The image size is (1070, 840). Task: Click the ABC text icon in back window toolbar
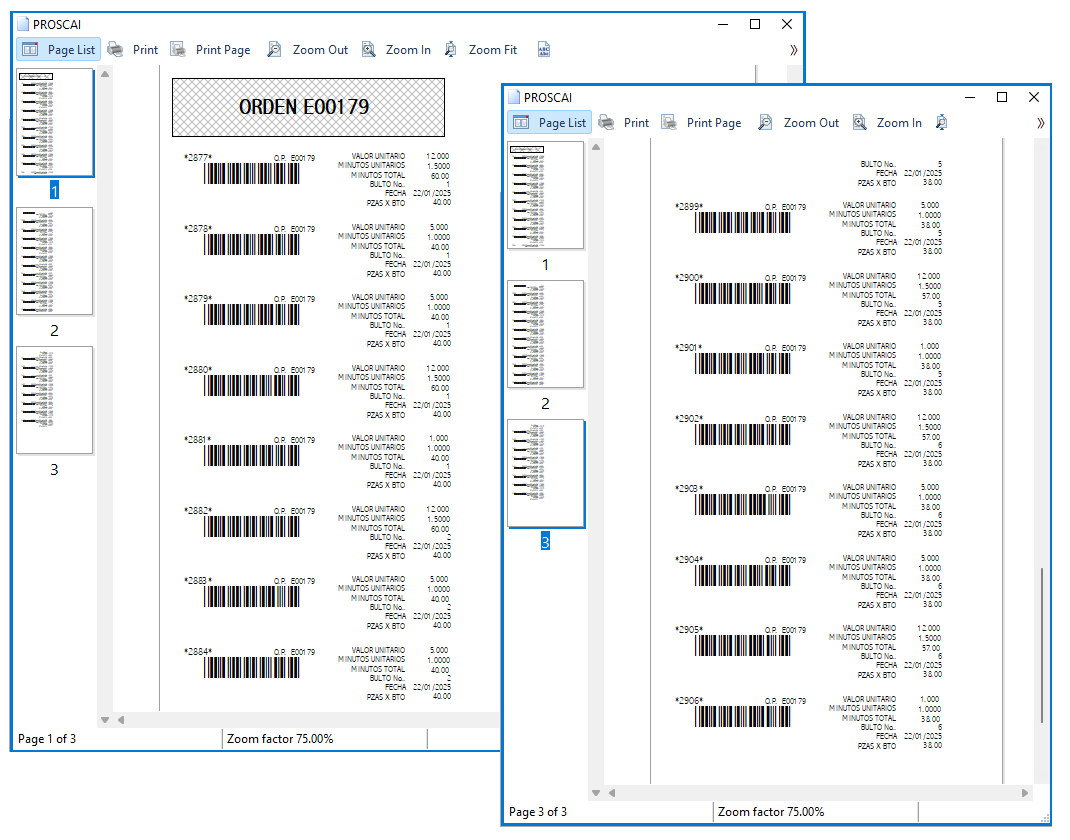tap(544, 50)
